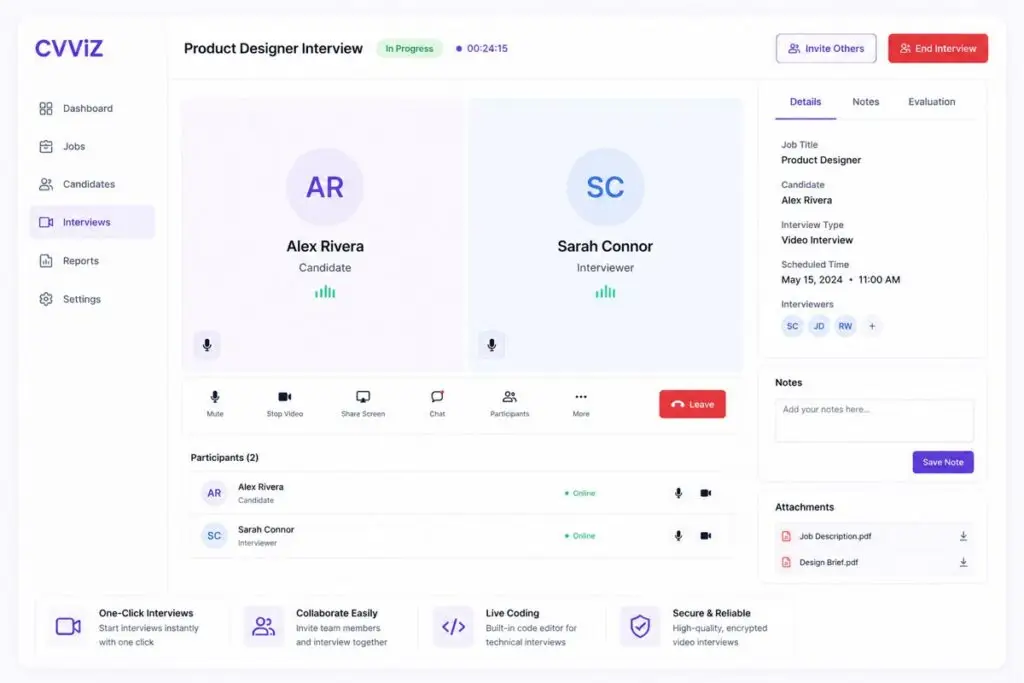Image resolution: width=1024 pixels, height=683 pixels.
Task: Click the Product Designer job title value
Action: [x=821, y=160]
